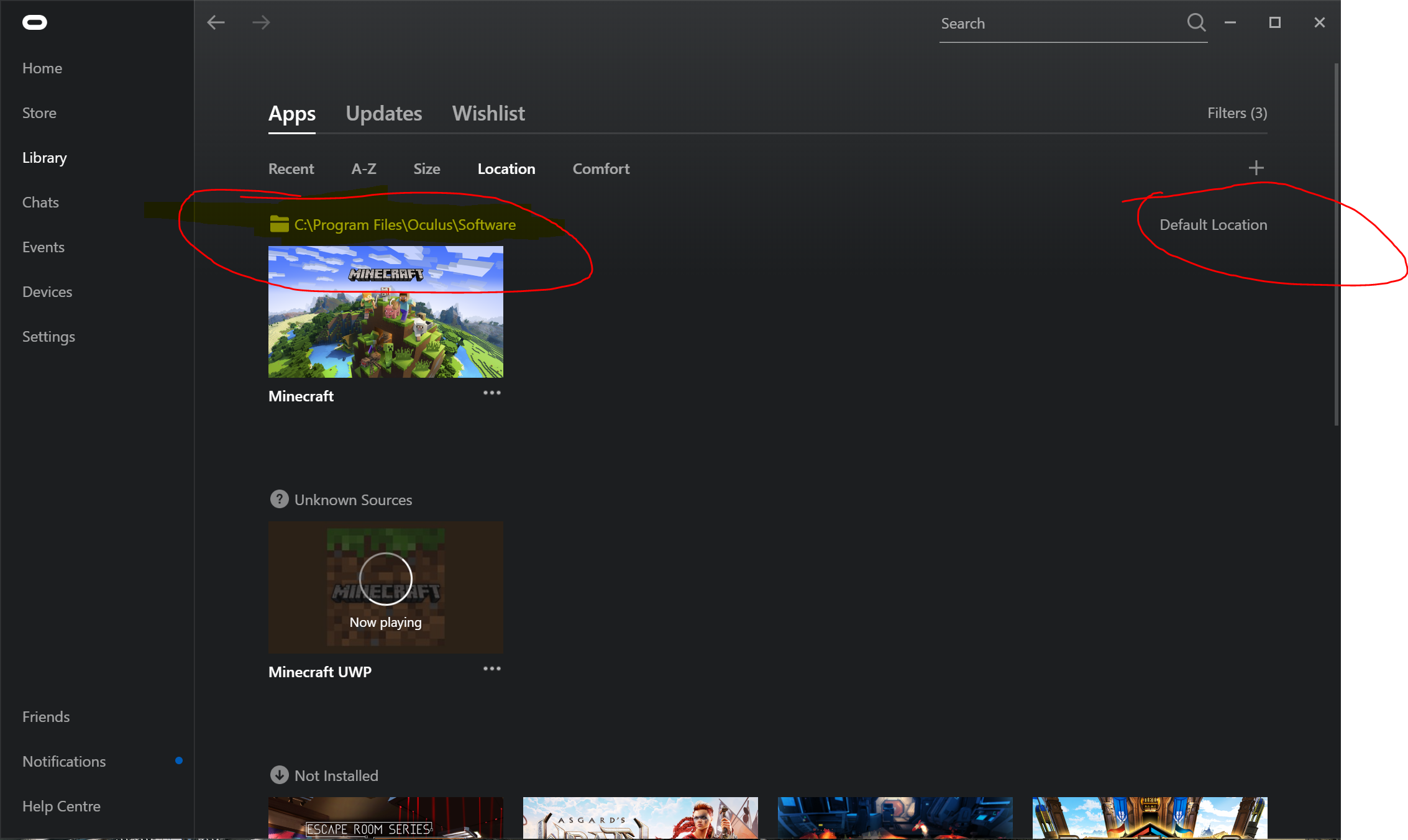
Task: Switch to the Wishlist tab
Action: [488, 114]
